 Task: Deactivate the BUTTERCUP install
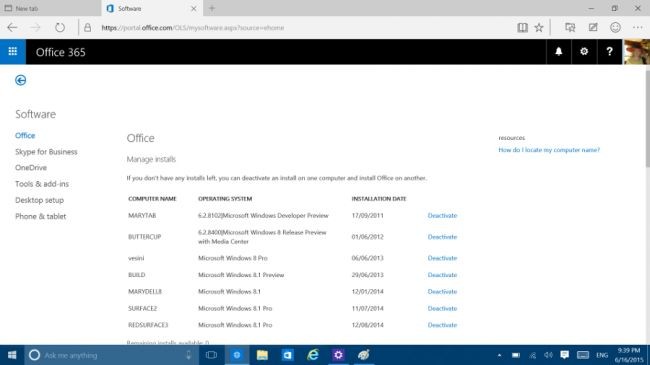pyautogui.click(x=442, y=237)
